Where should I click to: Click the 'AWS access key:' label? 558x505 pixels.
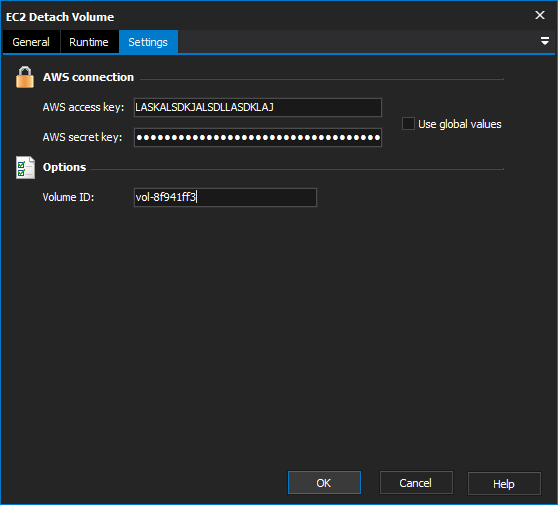83,107
